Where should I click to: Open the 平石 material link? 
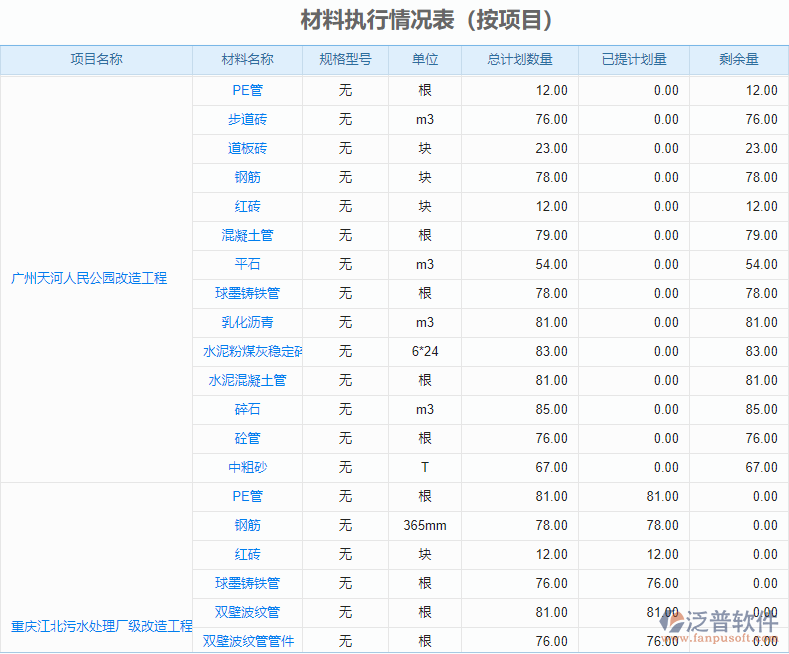coord(247,264)
